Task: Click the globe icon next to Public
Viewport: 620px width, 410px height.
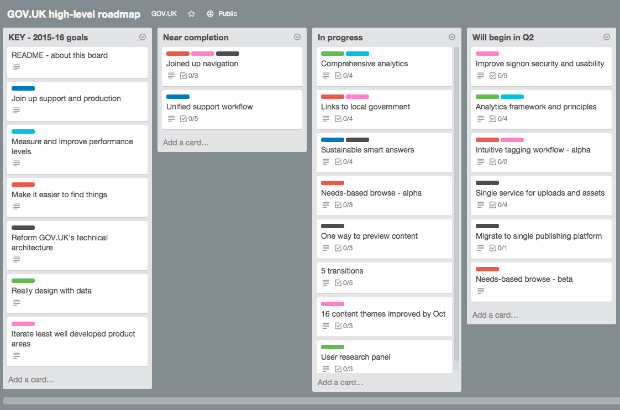Action: pos(210,14)
